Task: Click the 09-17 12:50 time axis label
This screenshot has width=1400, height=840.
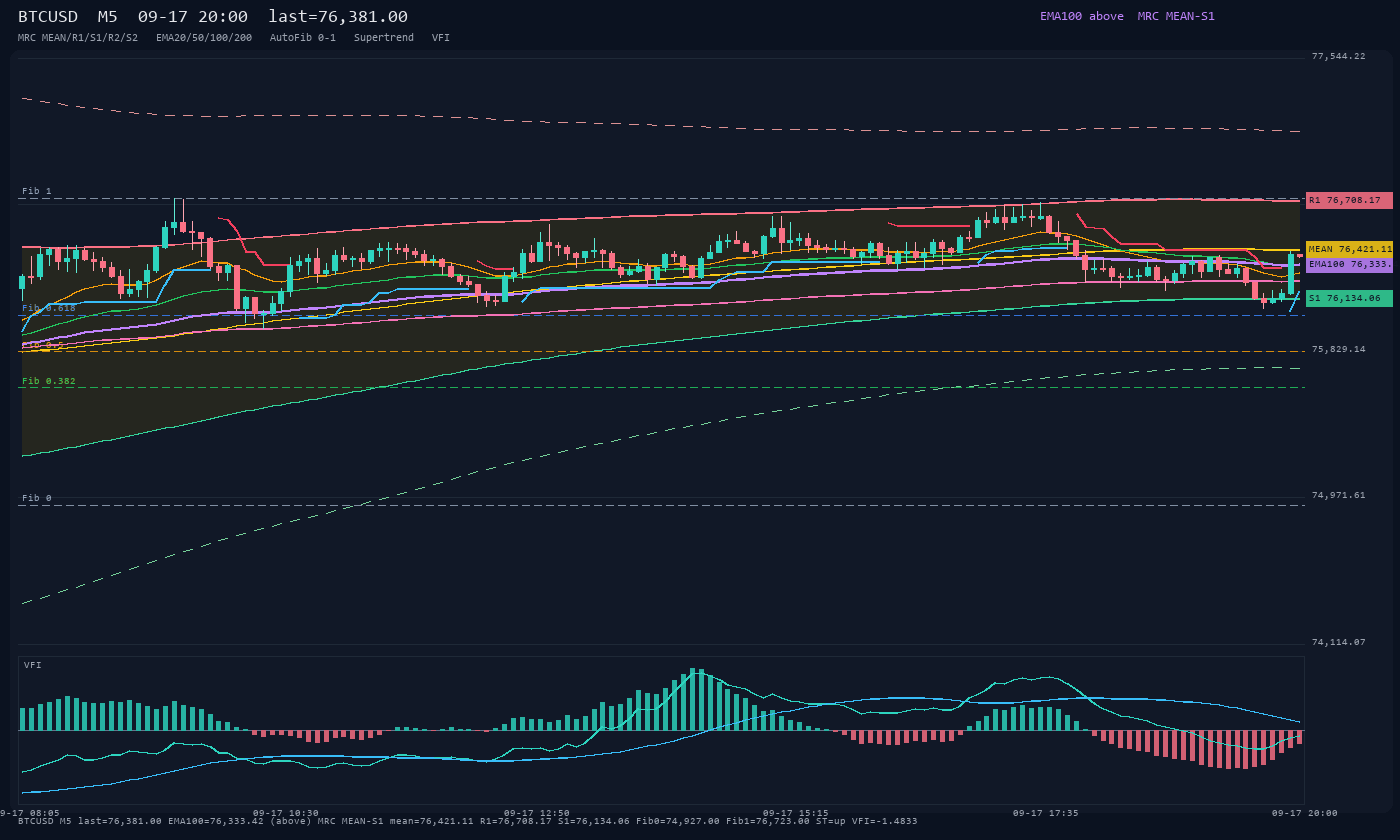Action: [537, 813]
